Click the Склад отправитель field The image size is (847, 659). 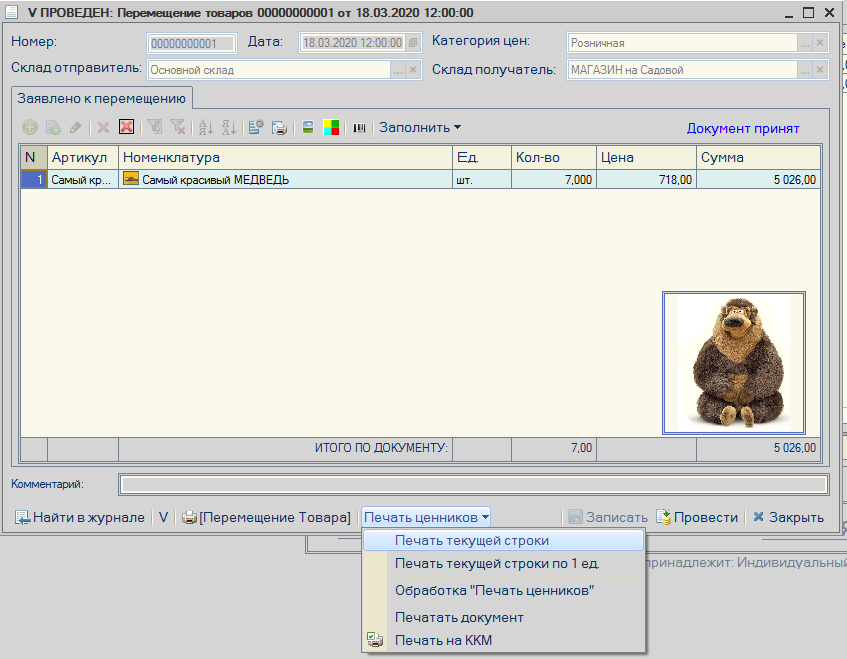[x=269, y=70]
